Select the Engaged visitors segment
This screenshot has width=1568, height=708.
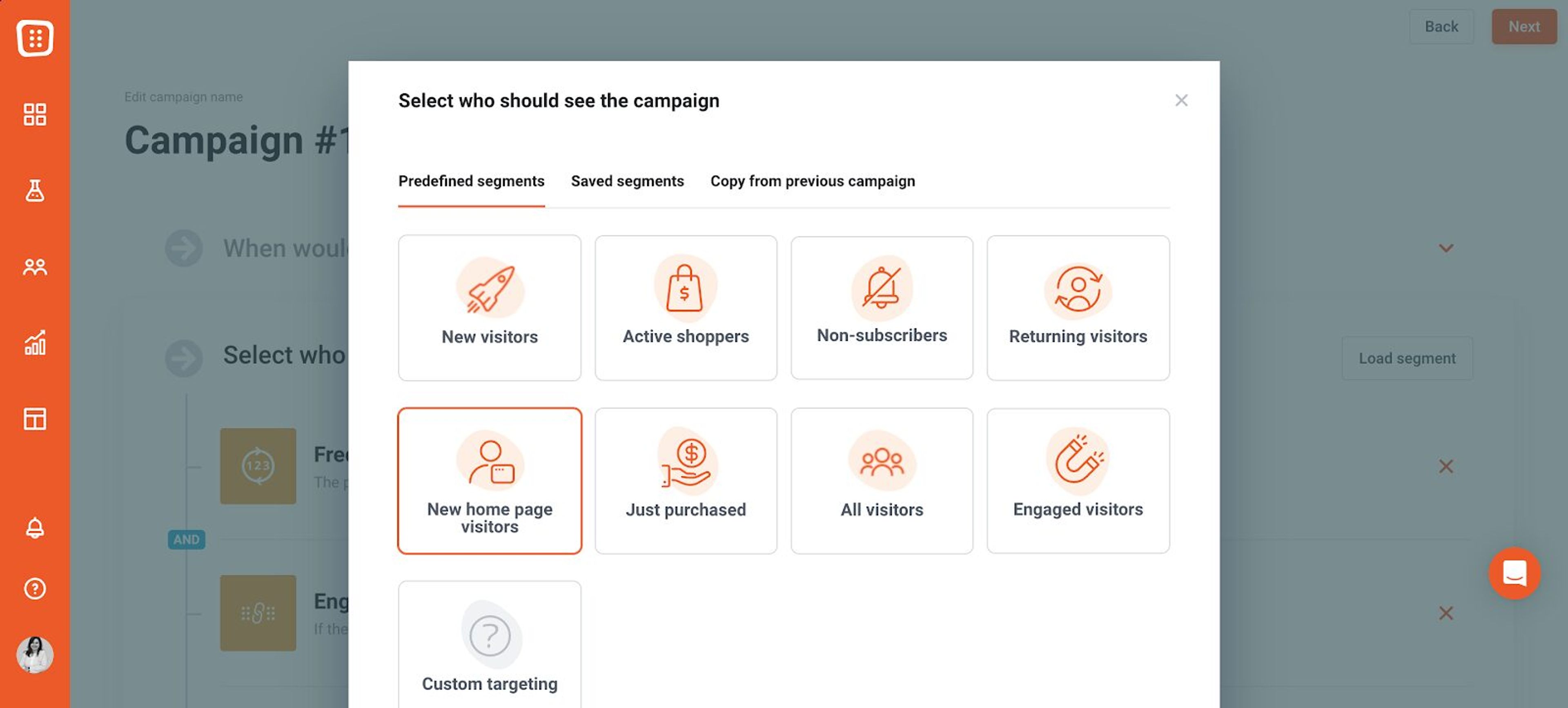(1078, 481)
